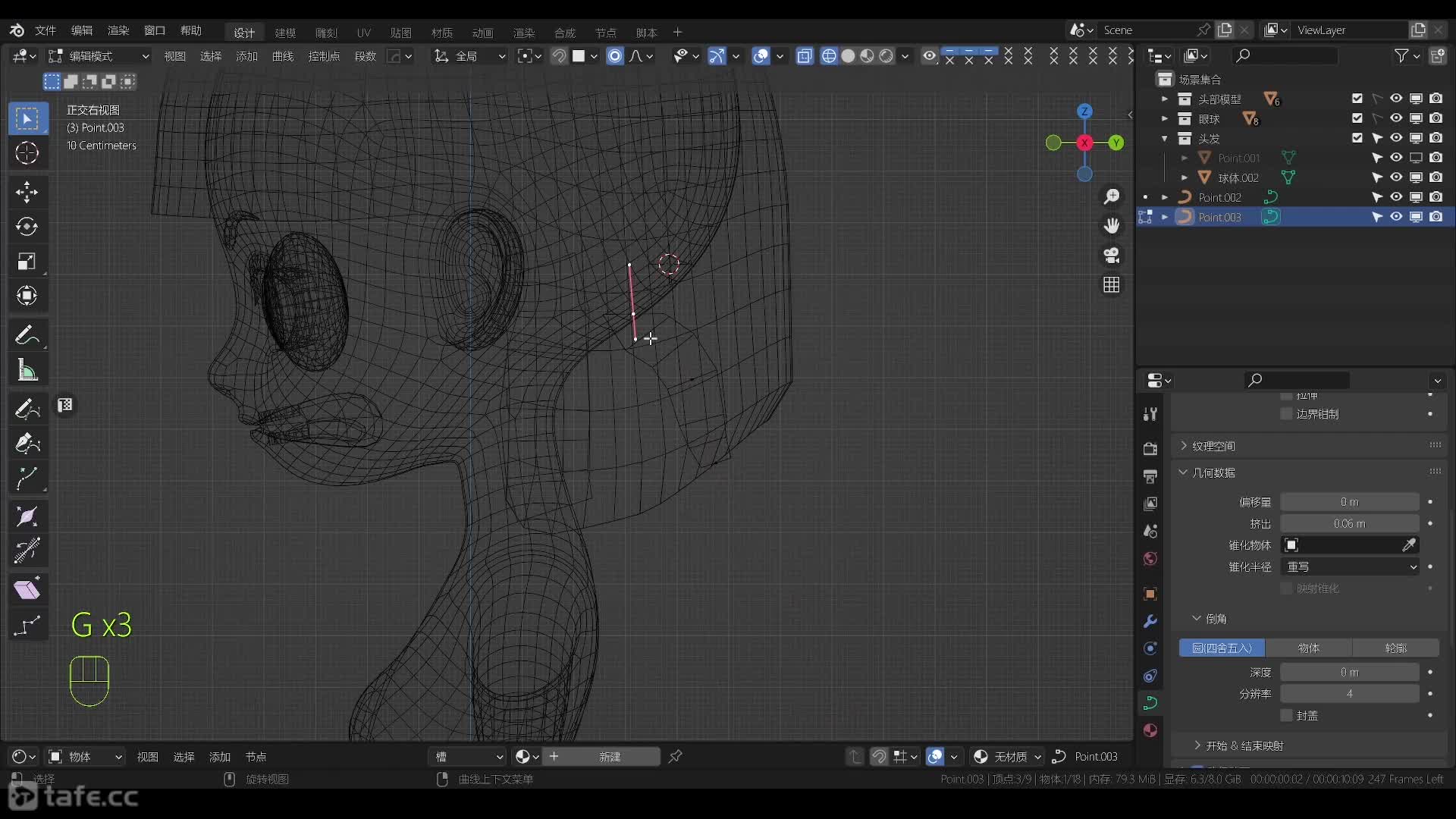
Task: Select the Curve Pen tool
Action: (27, 443)
